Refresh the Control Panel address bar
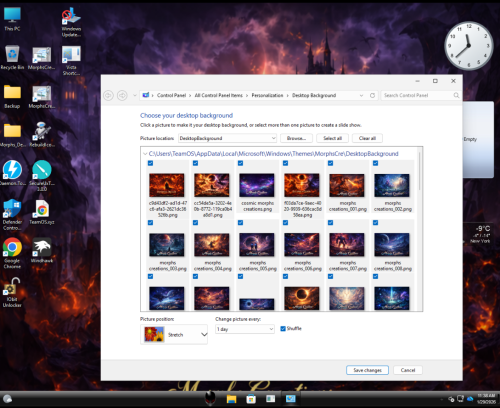The image size is (500, 408). point(372,96)
